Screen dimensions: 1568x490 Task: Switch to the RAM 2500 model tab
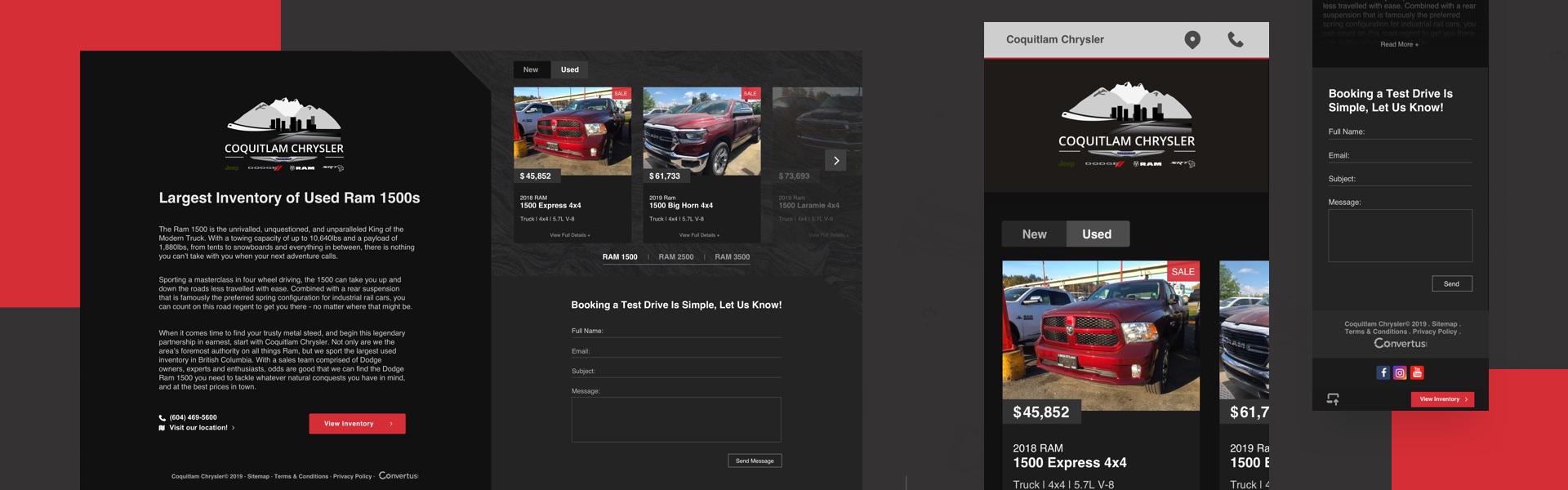click(676, 257)
